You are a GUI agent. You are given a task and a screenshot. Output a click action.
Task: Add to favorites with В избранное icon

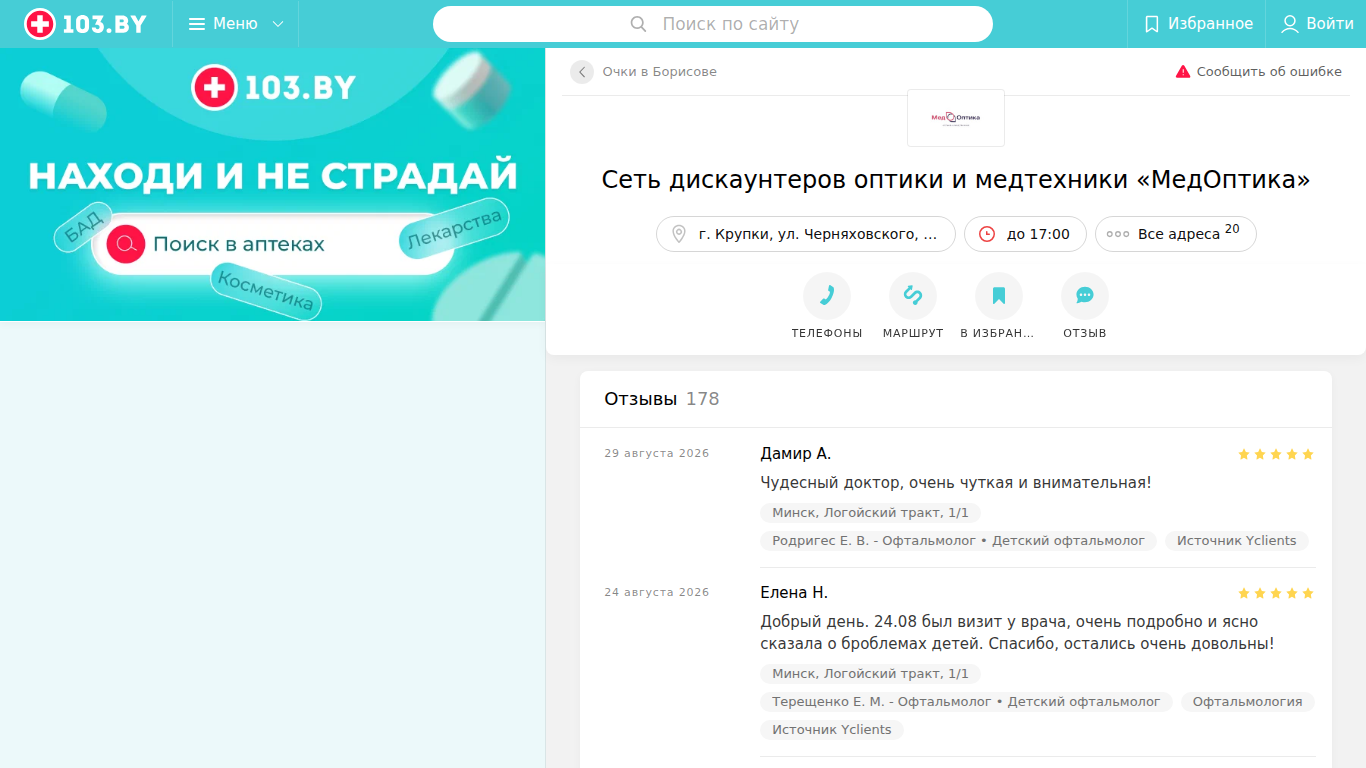(x=999, y=296)
